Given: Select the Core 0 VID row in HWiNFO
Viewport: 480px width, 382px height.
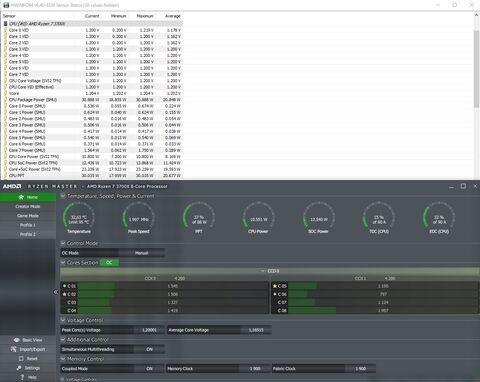Looking at the screenshot, I should click(93, 30).
